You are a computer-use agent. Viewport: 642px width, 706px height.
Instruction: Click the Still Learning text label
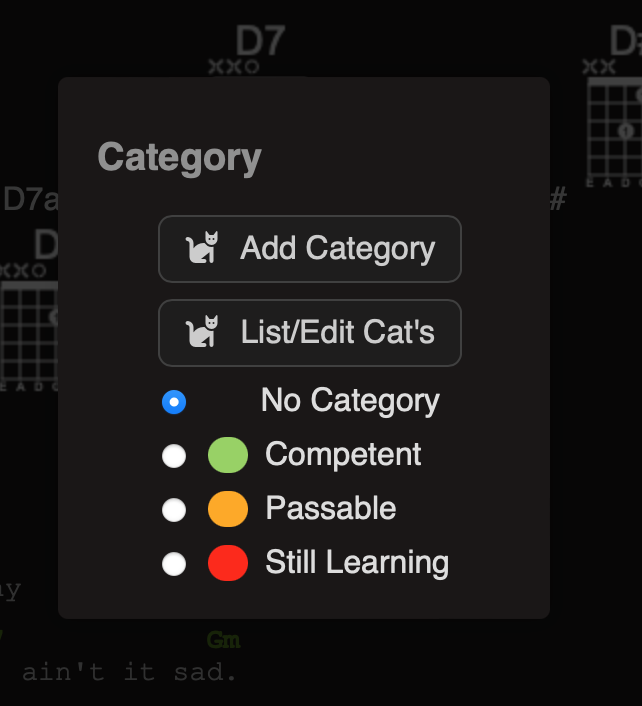[x=356, y=563]
